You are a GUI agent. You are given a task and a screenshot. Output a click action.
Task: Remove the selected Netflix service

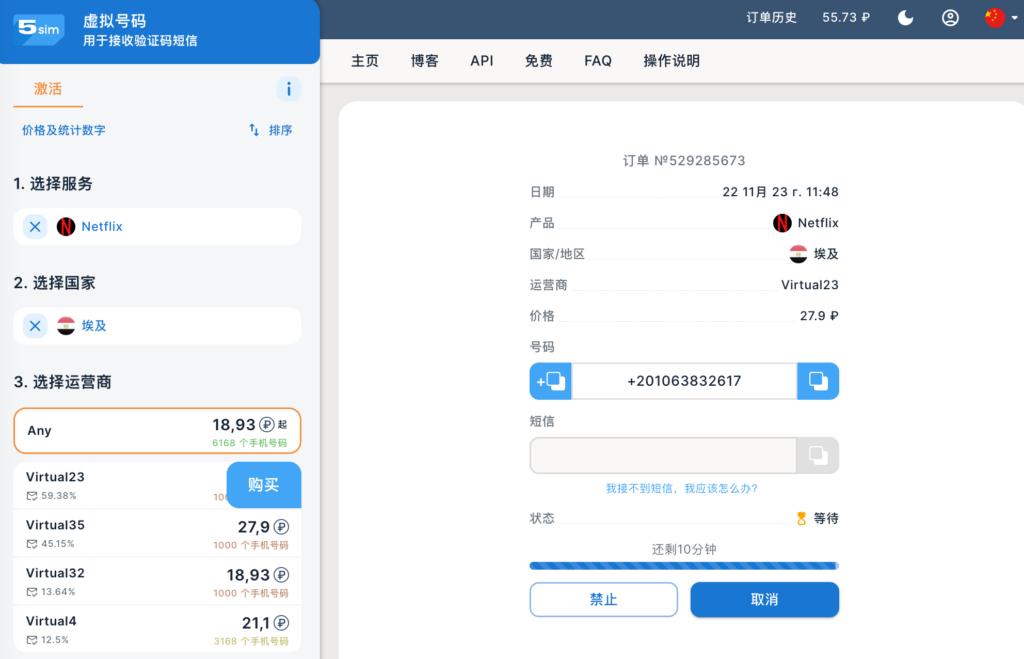[35, 227]
